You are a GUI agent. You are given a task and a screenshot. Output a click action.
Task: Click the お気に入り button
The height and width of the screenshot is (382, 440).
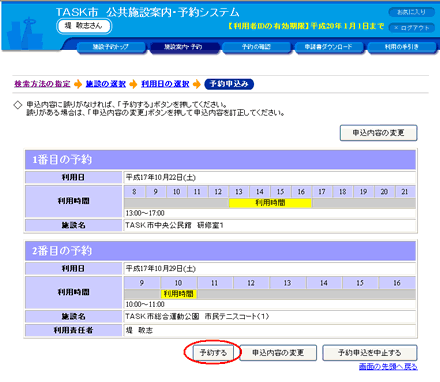[x=412, y=12]
